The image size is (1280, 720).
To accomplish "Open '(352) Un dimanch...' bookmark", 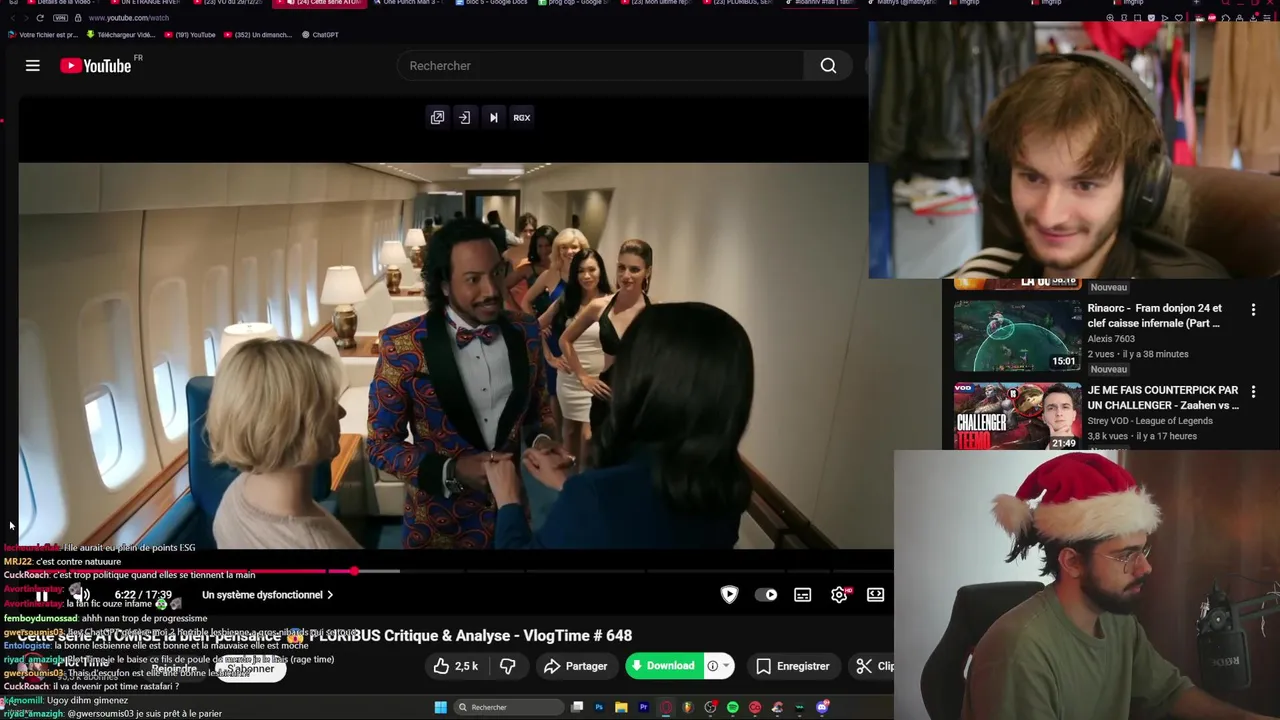I will click(x=256, y=35).
